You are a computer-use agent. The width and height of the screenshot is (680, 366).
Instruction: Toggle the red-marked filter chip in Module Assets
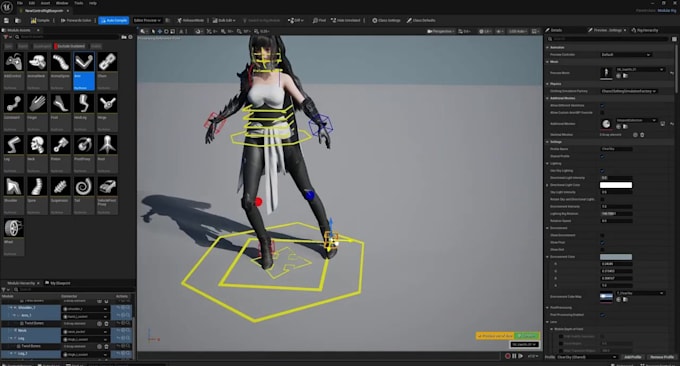[x=70, y=46]
